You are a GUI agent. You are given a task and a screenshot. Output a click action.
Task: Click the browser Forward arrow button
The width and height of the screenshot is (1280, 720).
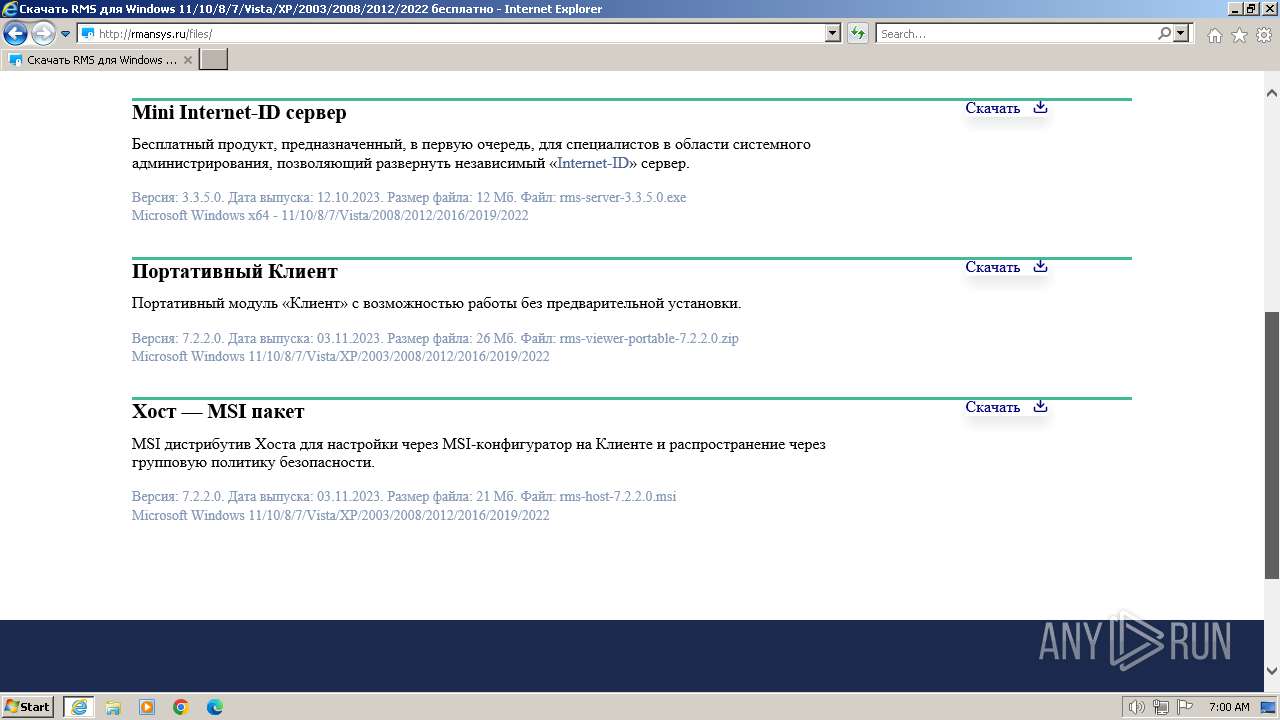[43, 34]
